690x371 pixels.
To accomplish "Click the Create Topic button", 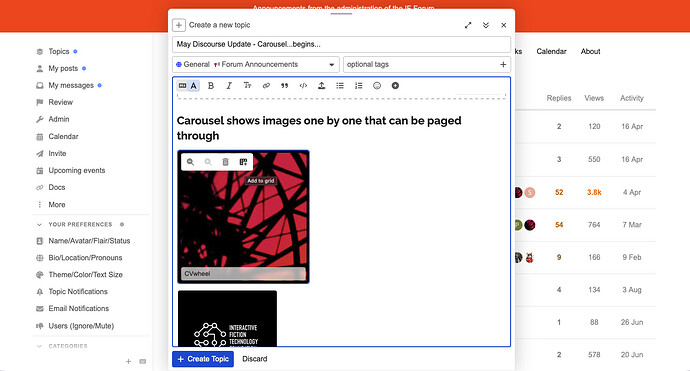I will (203, 359).
